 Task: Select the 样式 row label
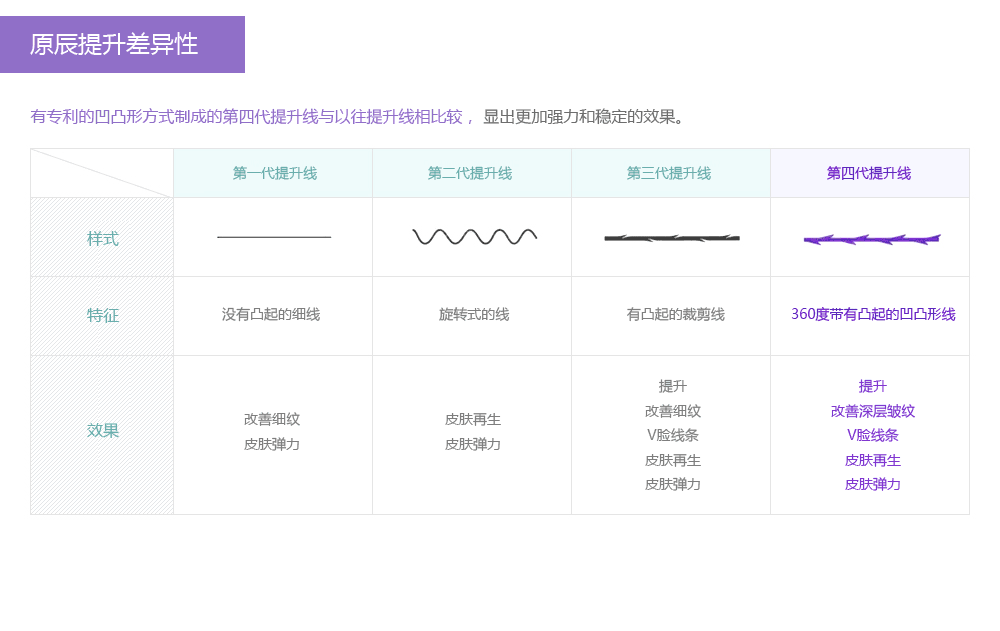pos(100,237)
